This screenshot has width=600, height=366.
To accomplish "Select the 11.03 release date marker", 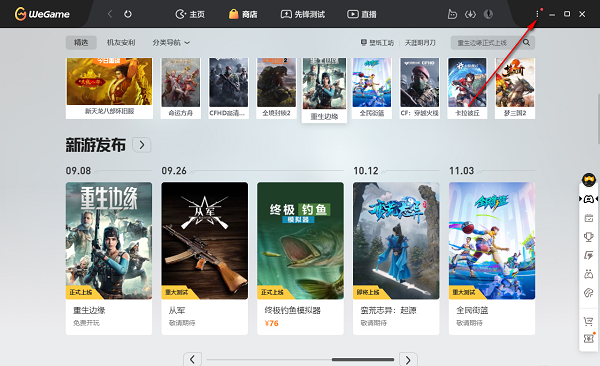I will tap(461, 171).
